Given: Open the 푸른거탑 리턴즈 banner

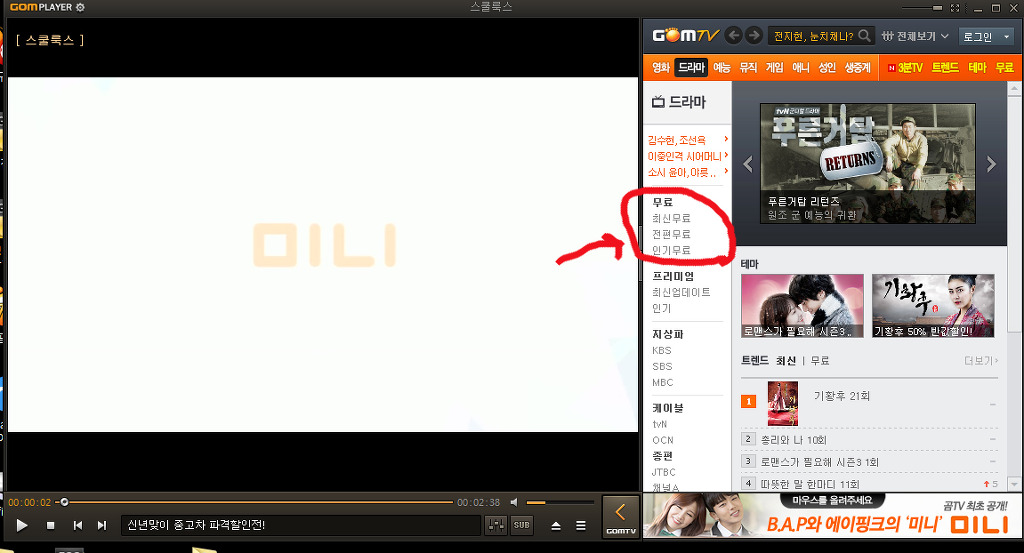Looking at the screenshot, I should 868,163.
